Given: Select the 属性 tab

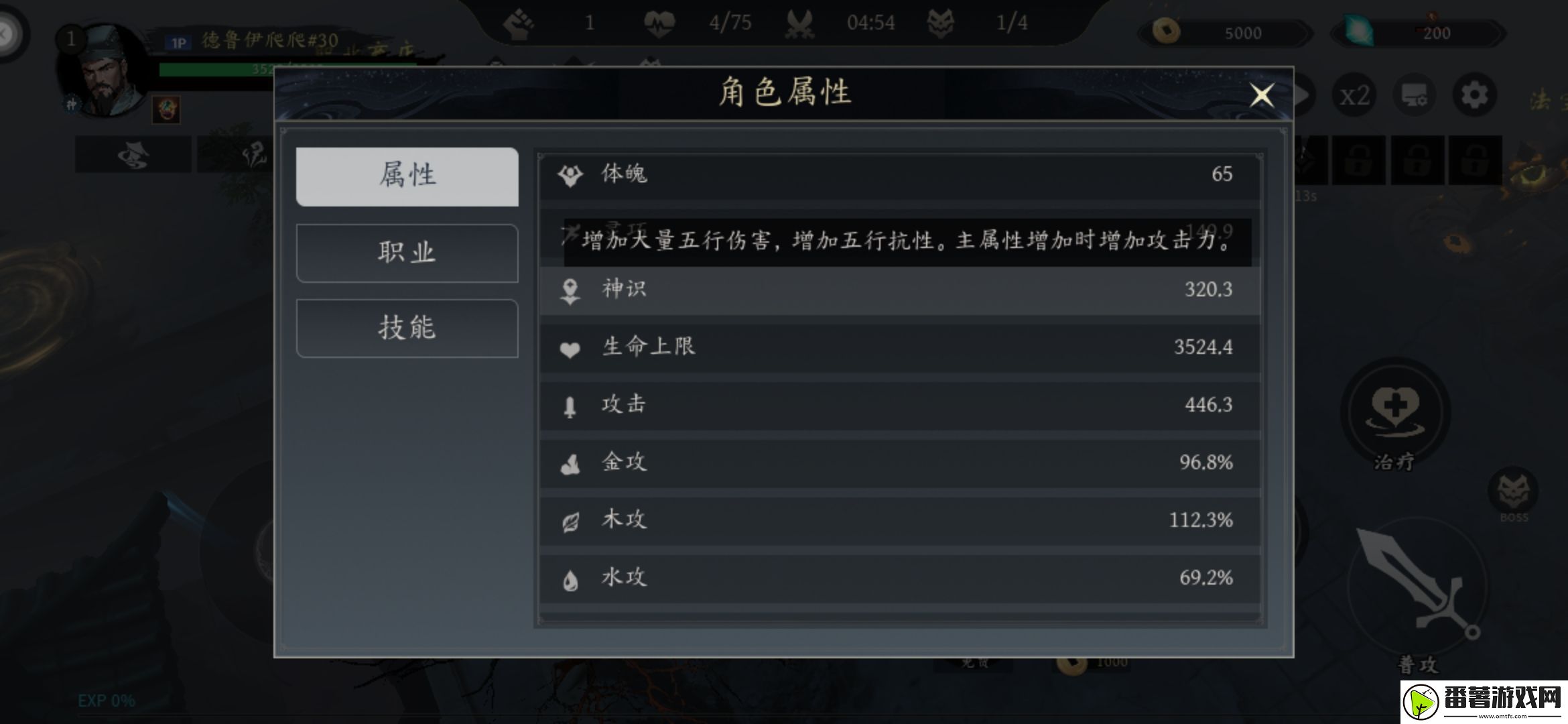Looking at the screenshot, I should coord(406,176).
